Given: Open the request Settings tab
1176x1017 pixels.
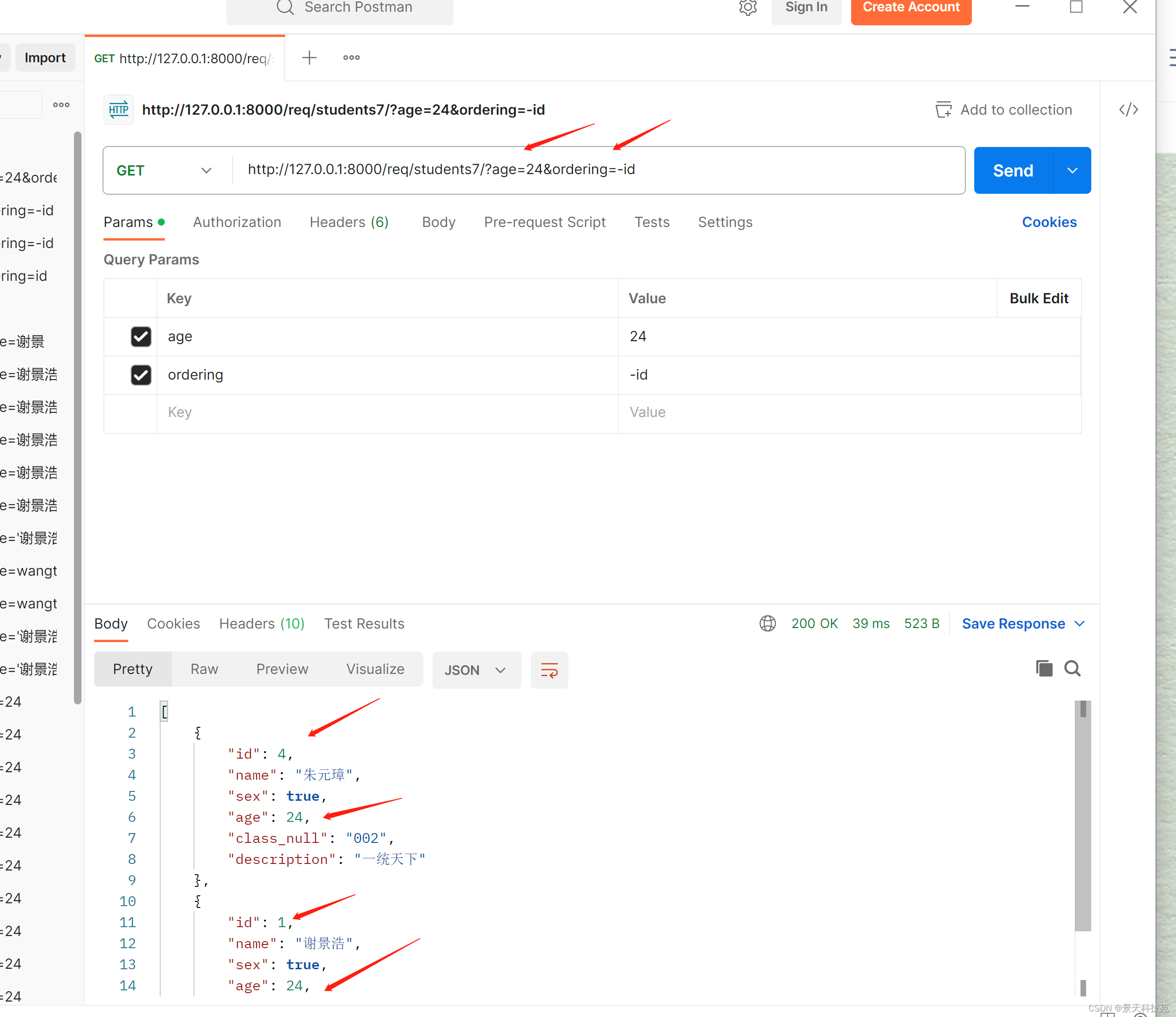Looking at the screenshot, I should [x=725, y=222].
